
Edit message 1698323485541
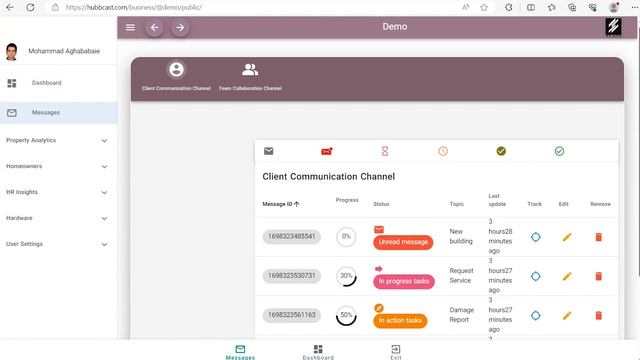tap(567, 237)
